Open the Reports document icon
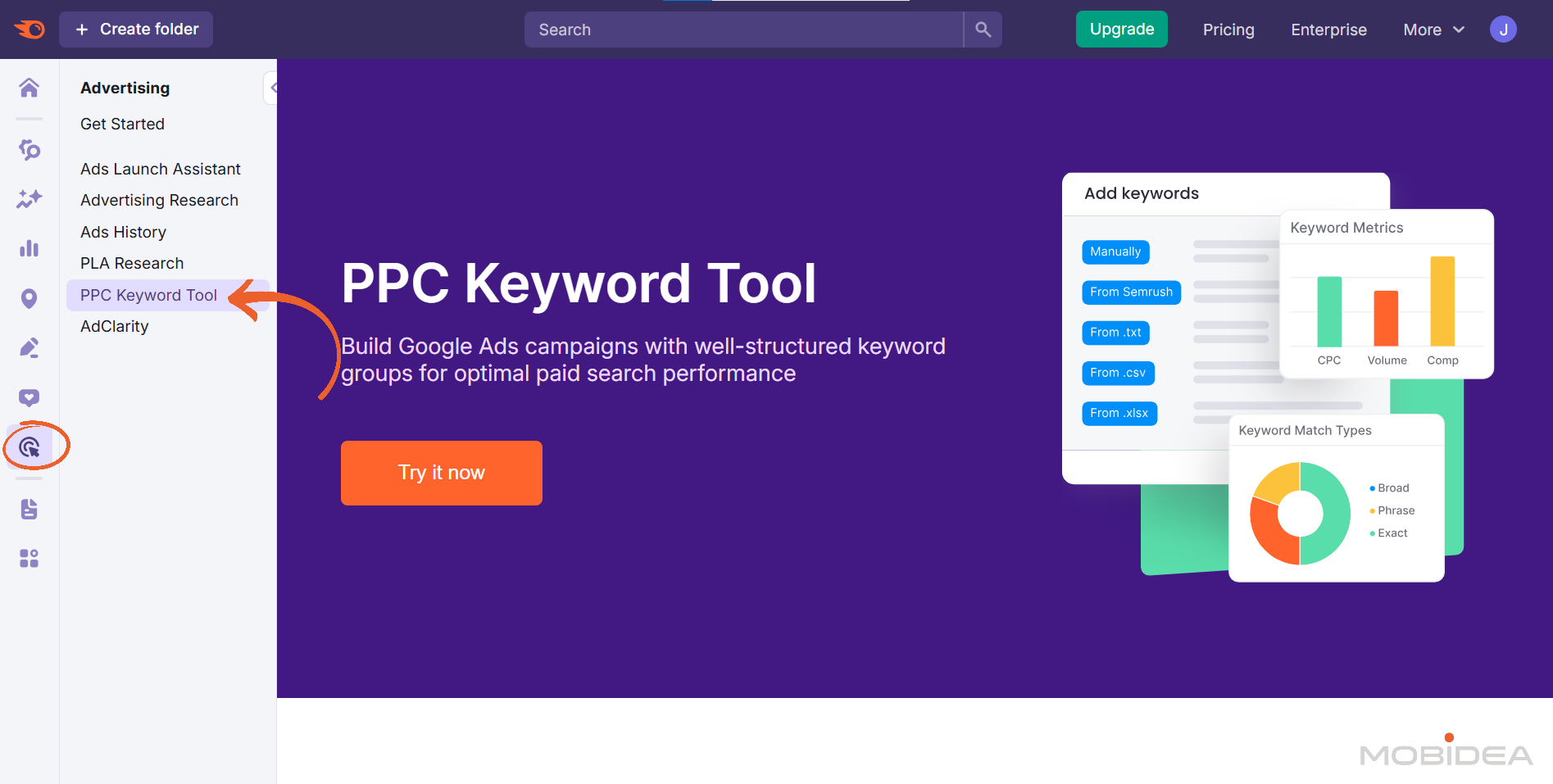 tap(30, 509)
